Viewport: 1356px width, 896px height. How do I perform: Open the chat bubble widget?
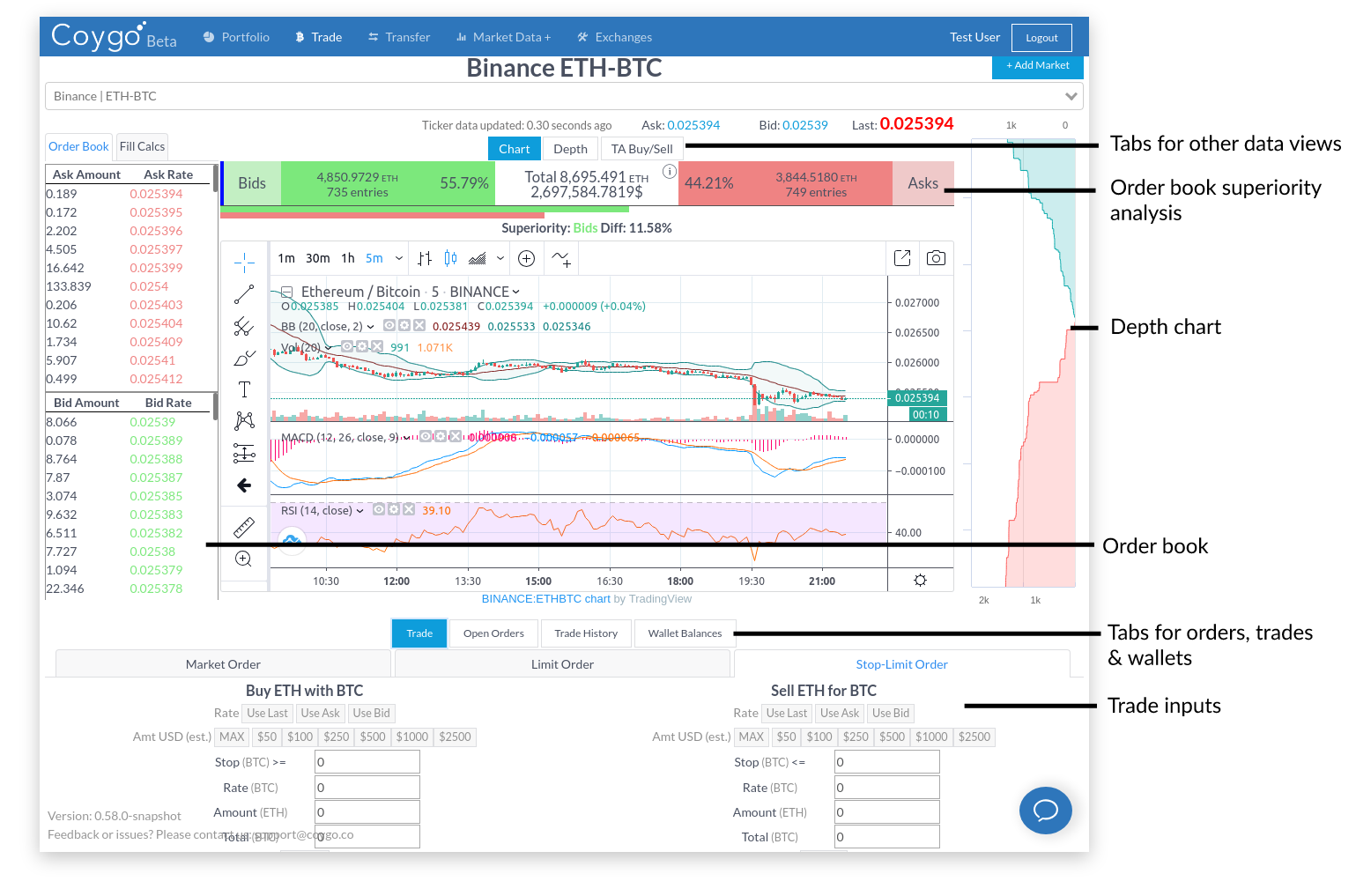[x=1046, y=810]
